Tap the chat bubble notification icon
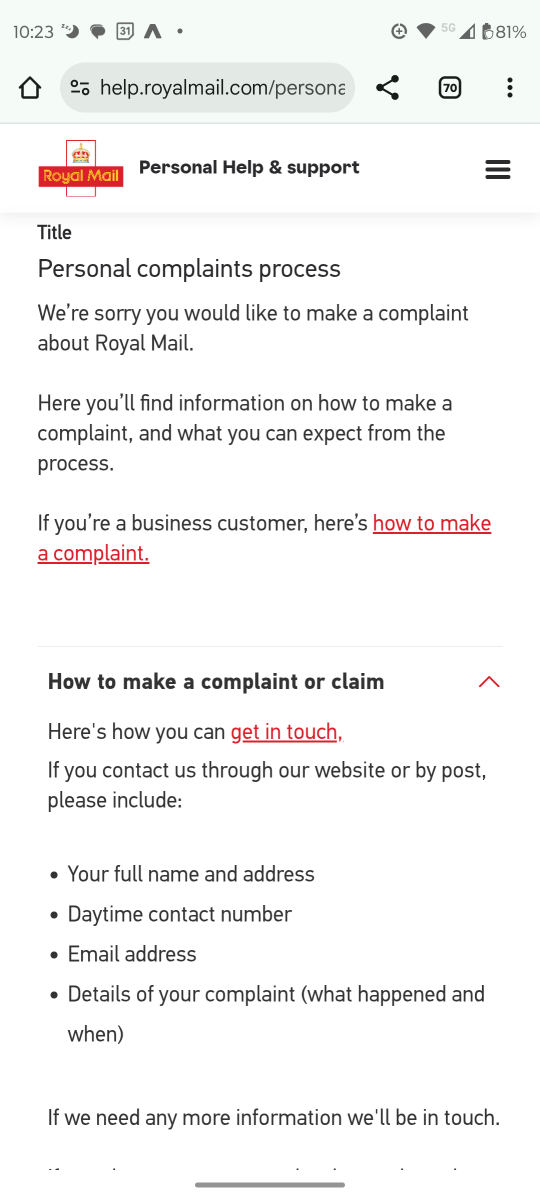Screen dimensions: 540x1200 point(98,32)
